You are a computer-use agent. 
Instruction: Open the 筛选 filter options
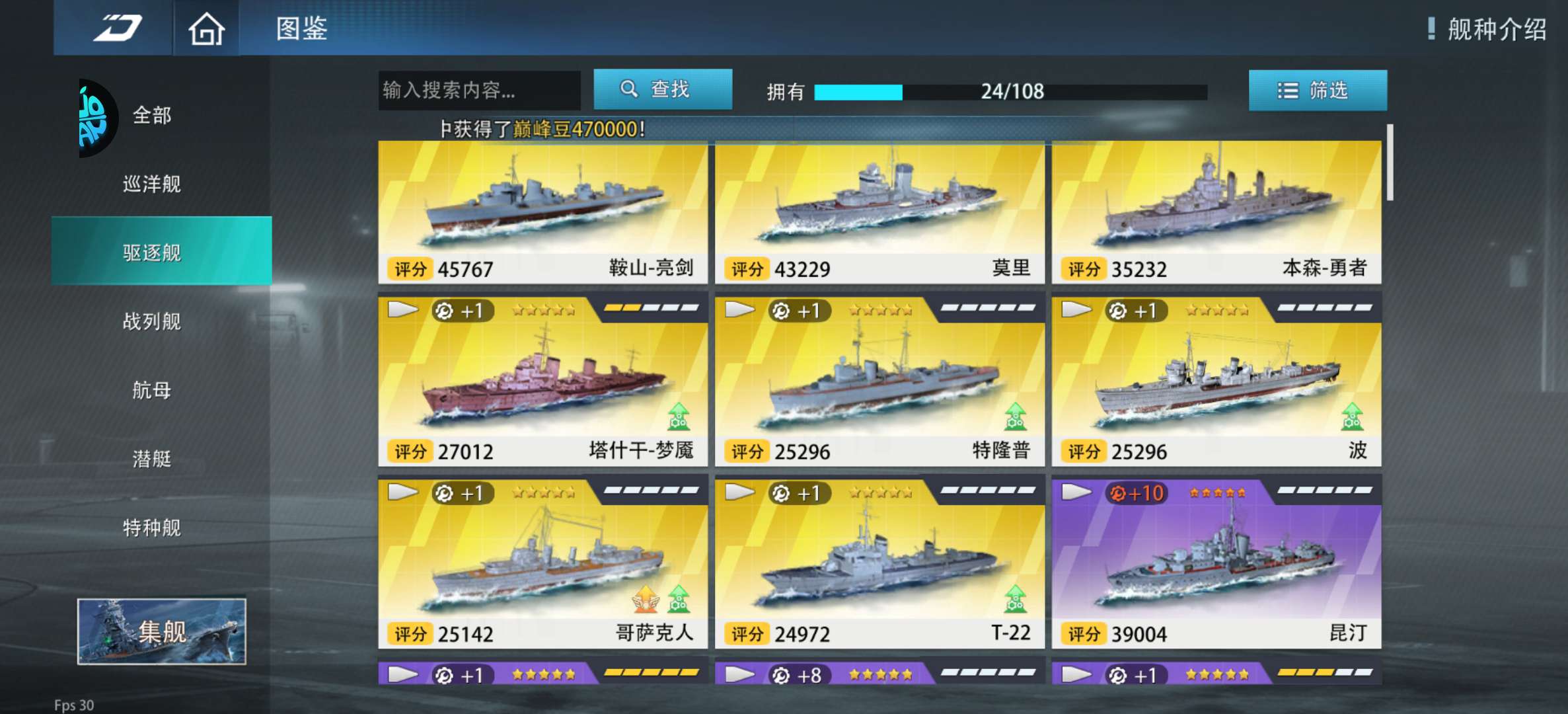pyautogui.click(x=1318, y=90)
